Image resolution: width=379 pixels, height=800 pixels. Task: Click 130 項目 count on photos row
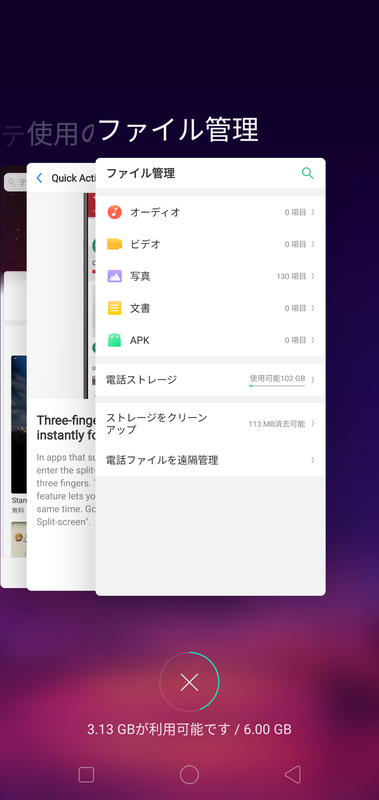291,276
